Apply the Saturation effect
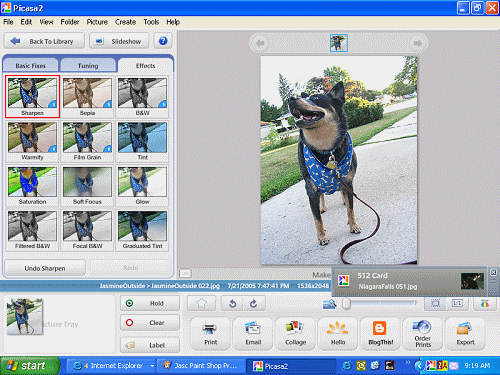Viewport: 500px width, 375px height. [x=32, y=185]
